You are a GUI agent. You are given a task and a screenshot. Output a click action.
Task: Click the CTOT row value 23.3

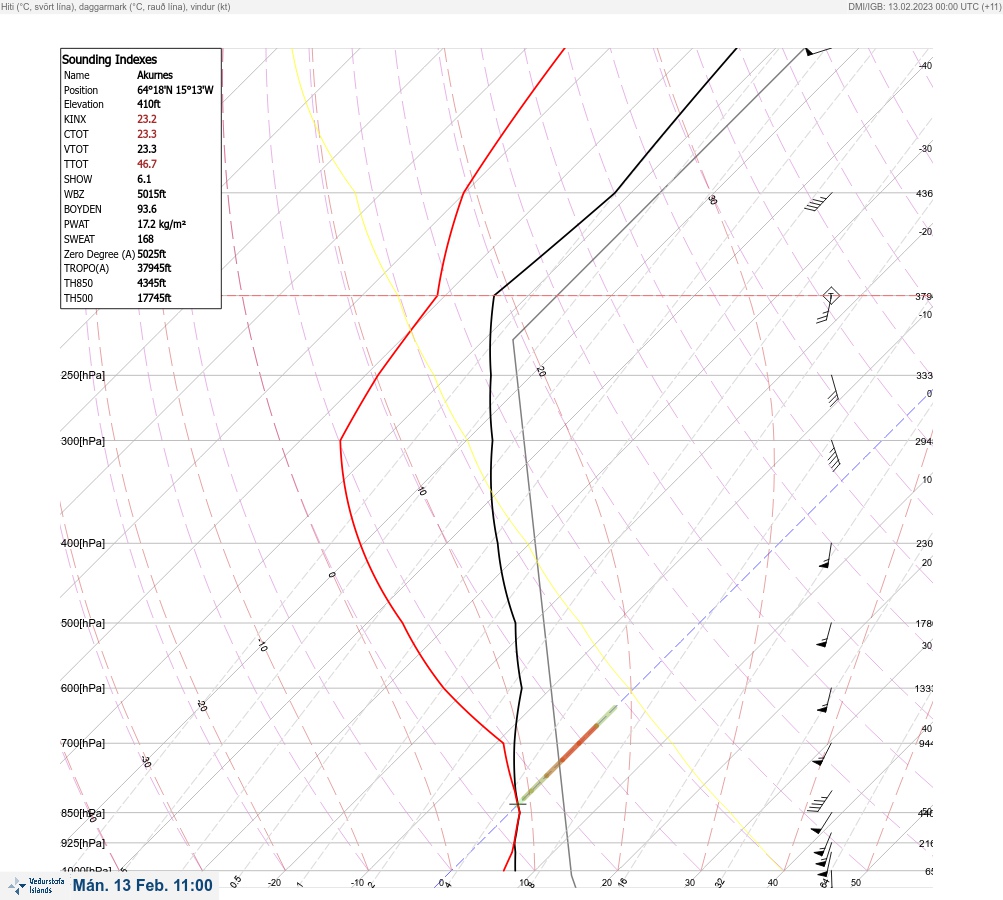tap(146, 134)
